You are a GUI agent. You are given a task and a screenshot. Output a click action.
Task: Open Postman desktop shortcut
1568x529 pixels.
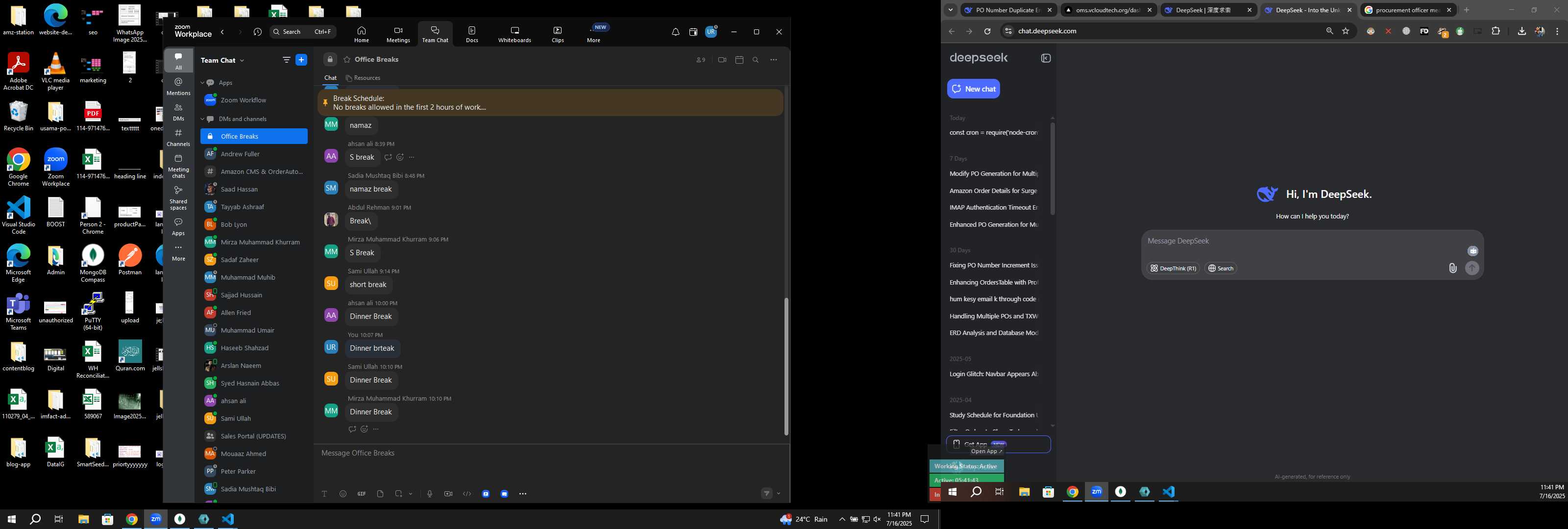tap(130, 260)
